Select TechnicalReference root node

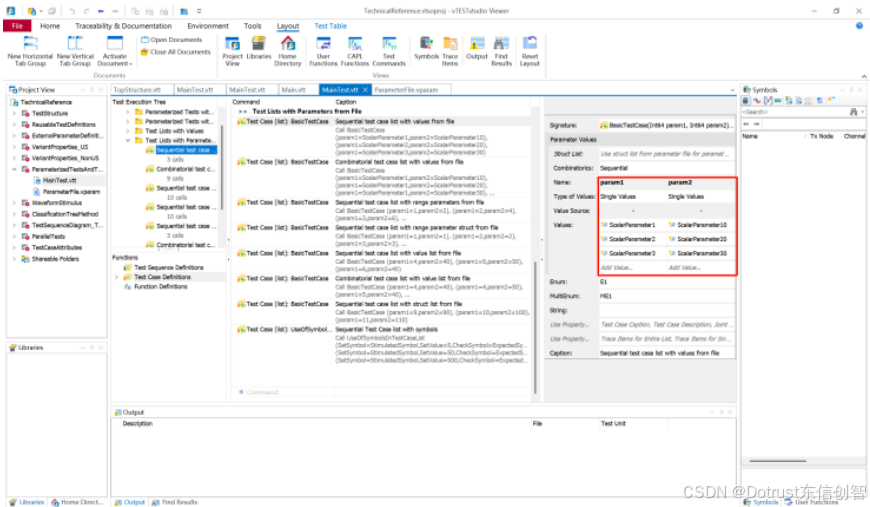[x=45, y=102]
